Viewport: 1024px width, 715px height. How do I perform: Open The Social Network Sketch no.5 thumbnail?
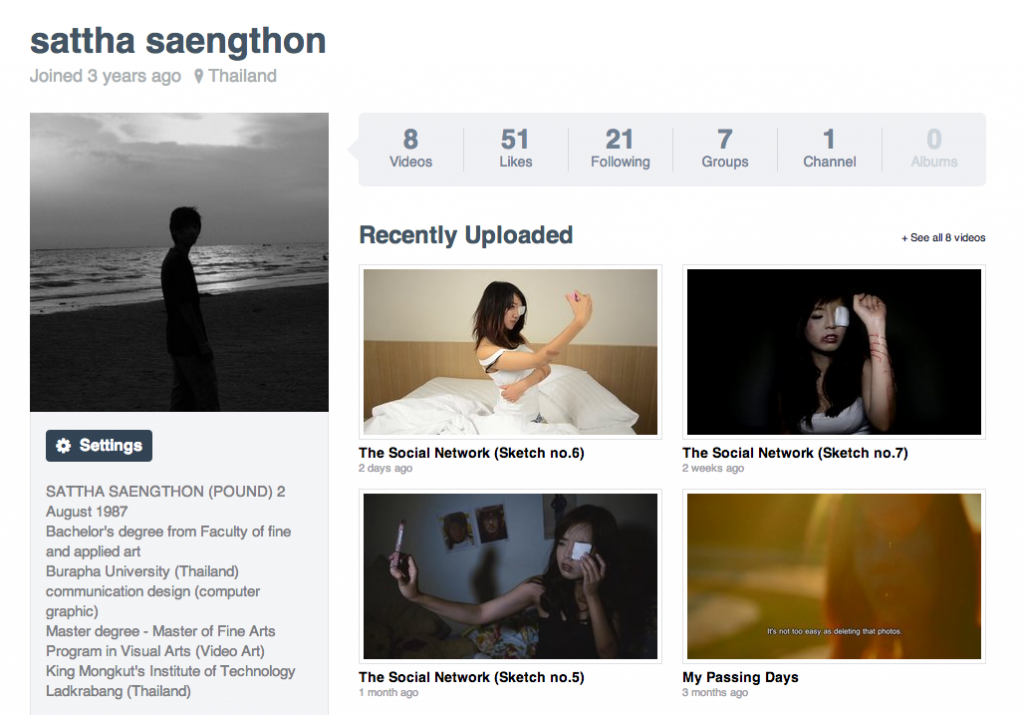(x=510, y=576)
